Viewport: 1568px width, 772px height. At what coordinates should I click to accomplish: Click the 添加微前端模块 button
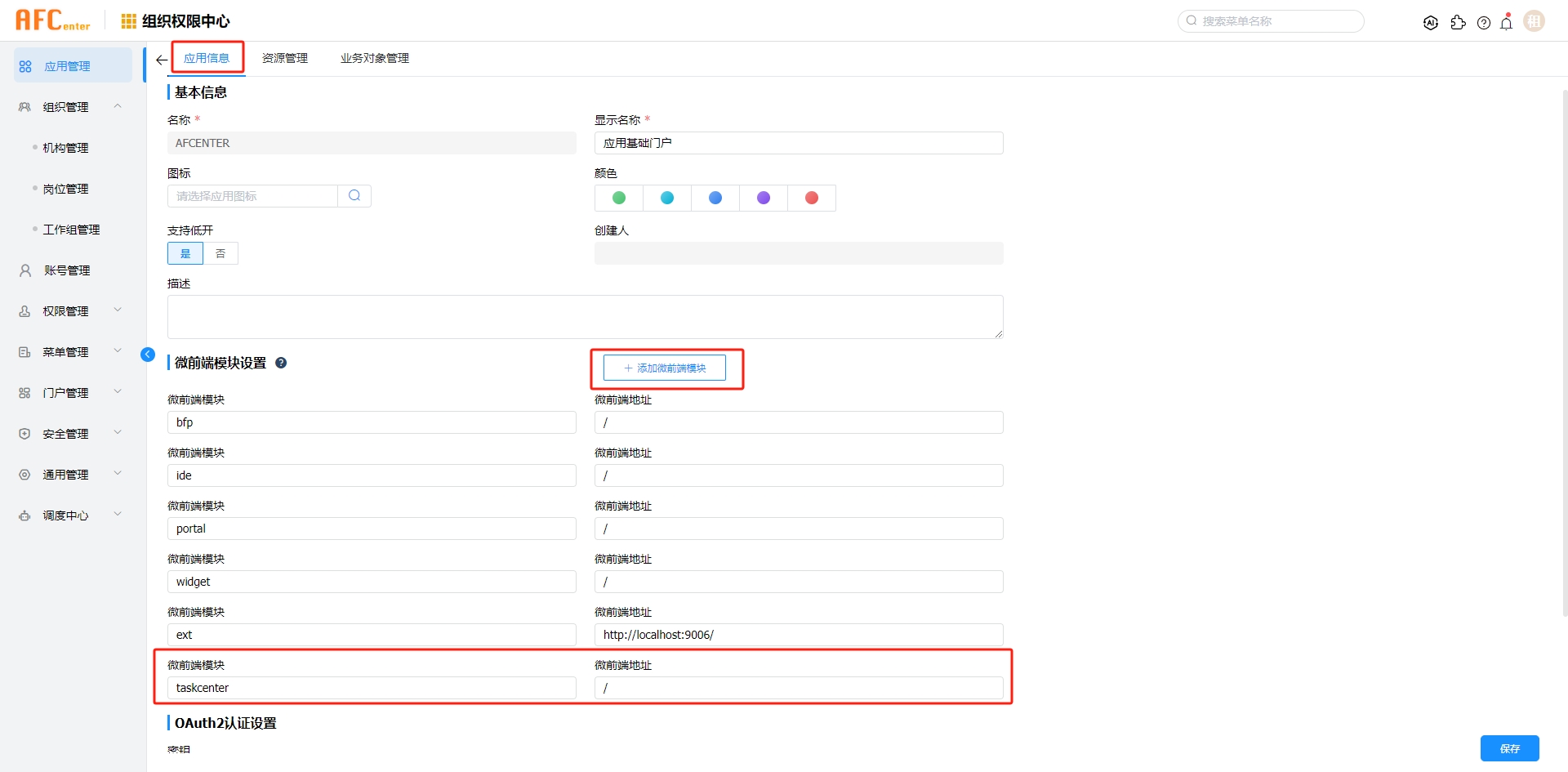[665, 368]
